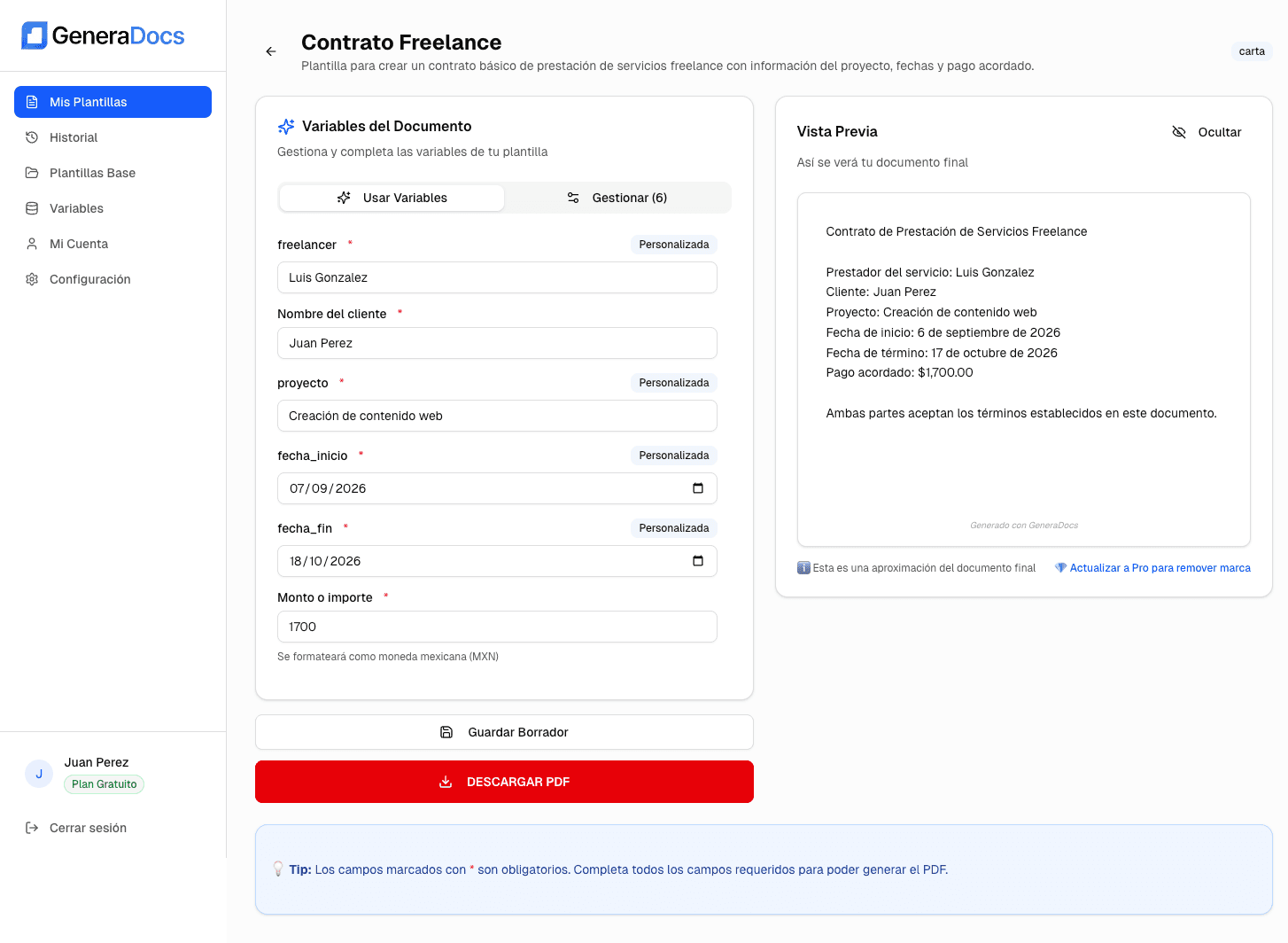This screenshot has height=943, width=1288.
Task: Click the disk icon on Guardar Borrador
Action: point(446,732)
